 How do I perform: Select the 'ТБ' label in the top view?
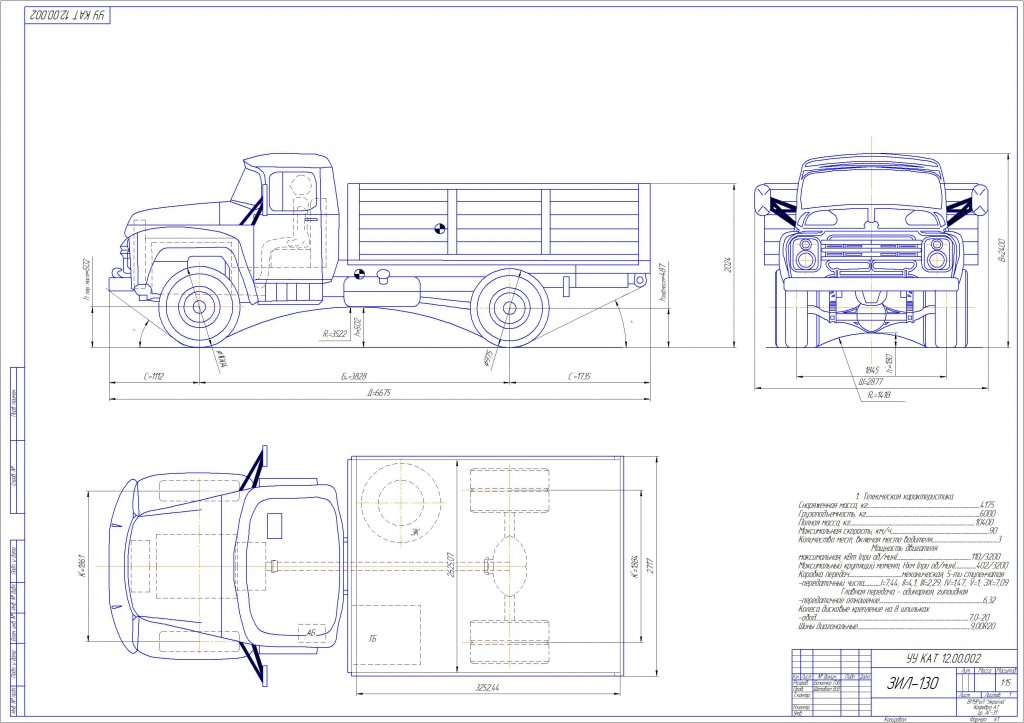(373, 638)
